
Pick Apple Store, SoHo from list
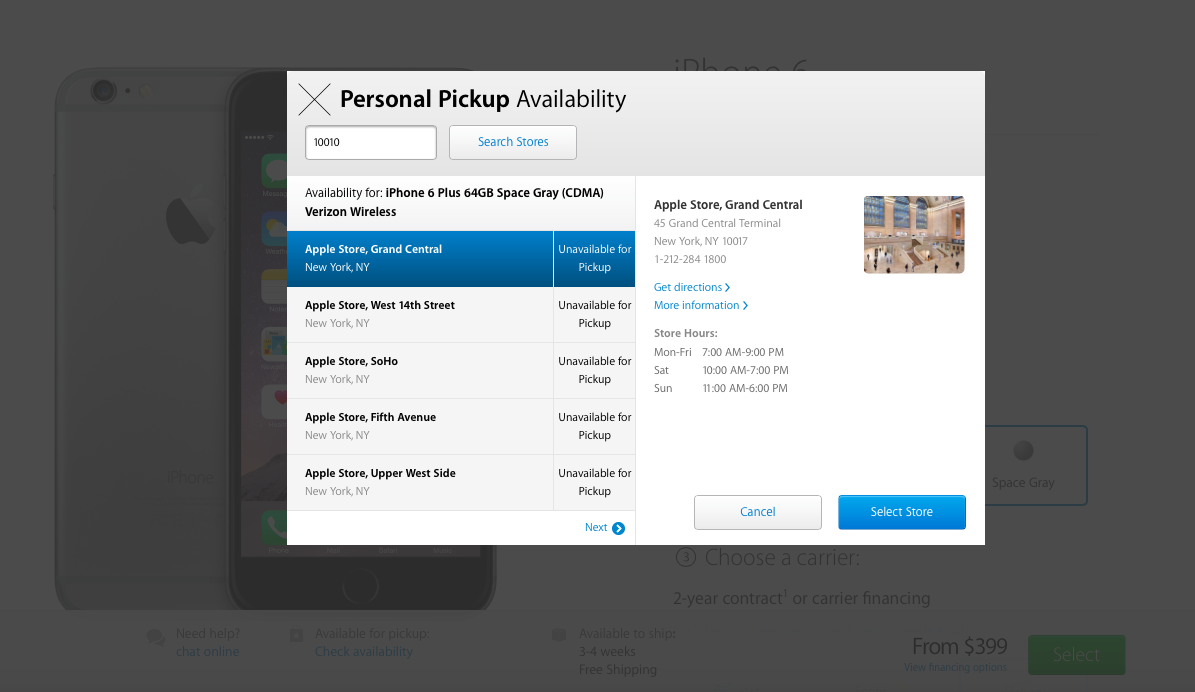coord(420,371)
